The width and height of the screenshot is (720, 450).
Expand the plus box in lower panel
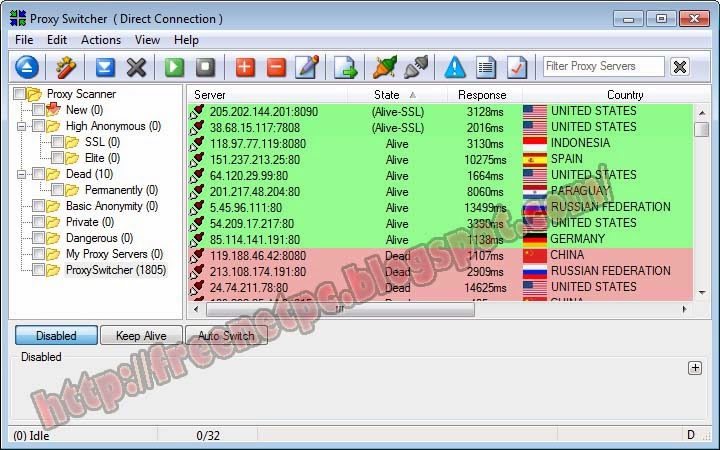point(695,368)
